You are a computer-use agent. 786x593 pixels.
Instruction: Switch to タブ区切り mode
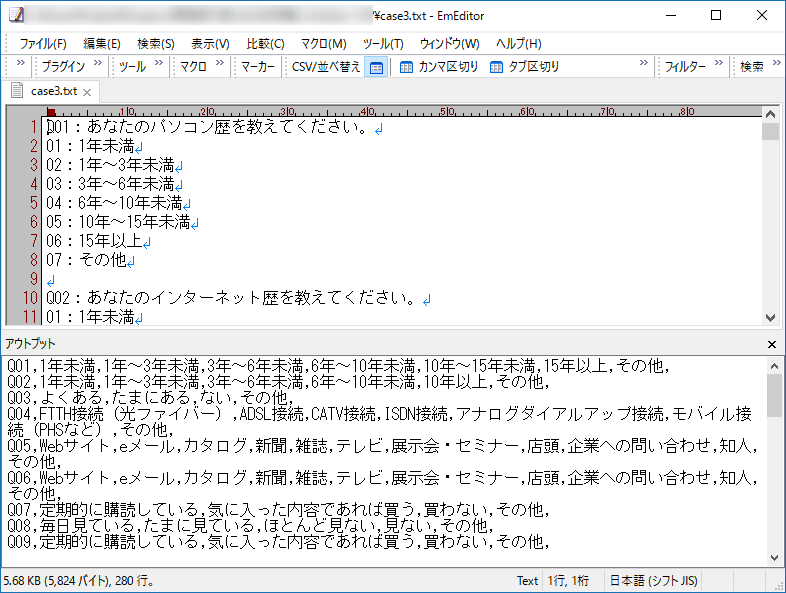(524, 67)
